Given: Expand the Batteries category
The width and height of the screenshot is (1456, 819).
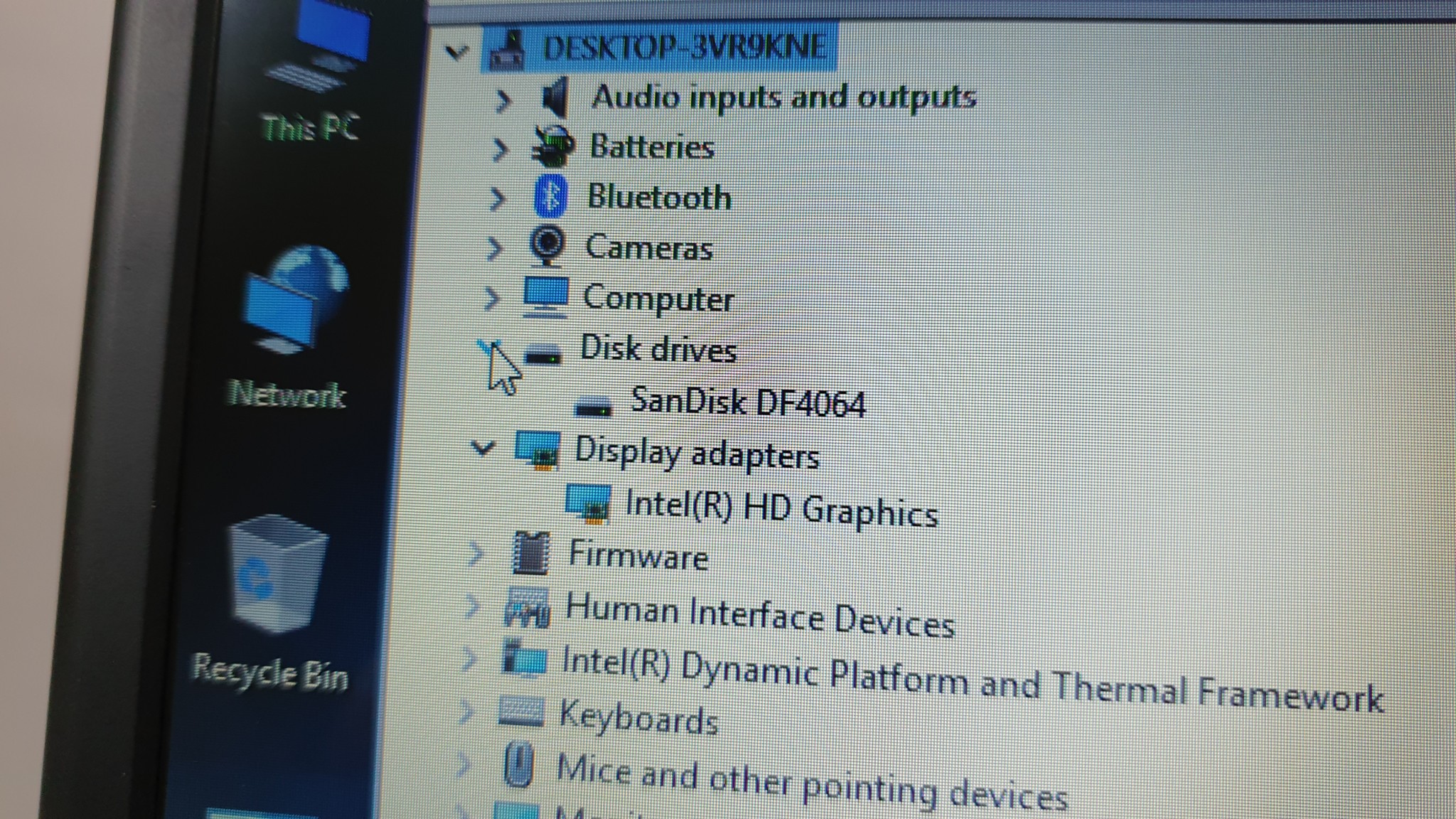Looking at the screenshot, I should pyautogui.click(x=500, y=149).
